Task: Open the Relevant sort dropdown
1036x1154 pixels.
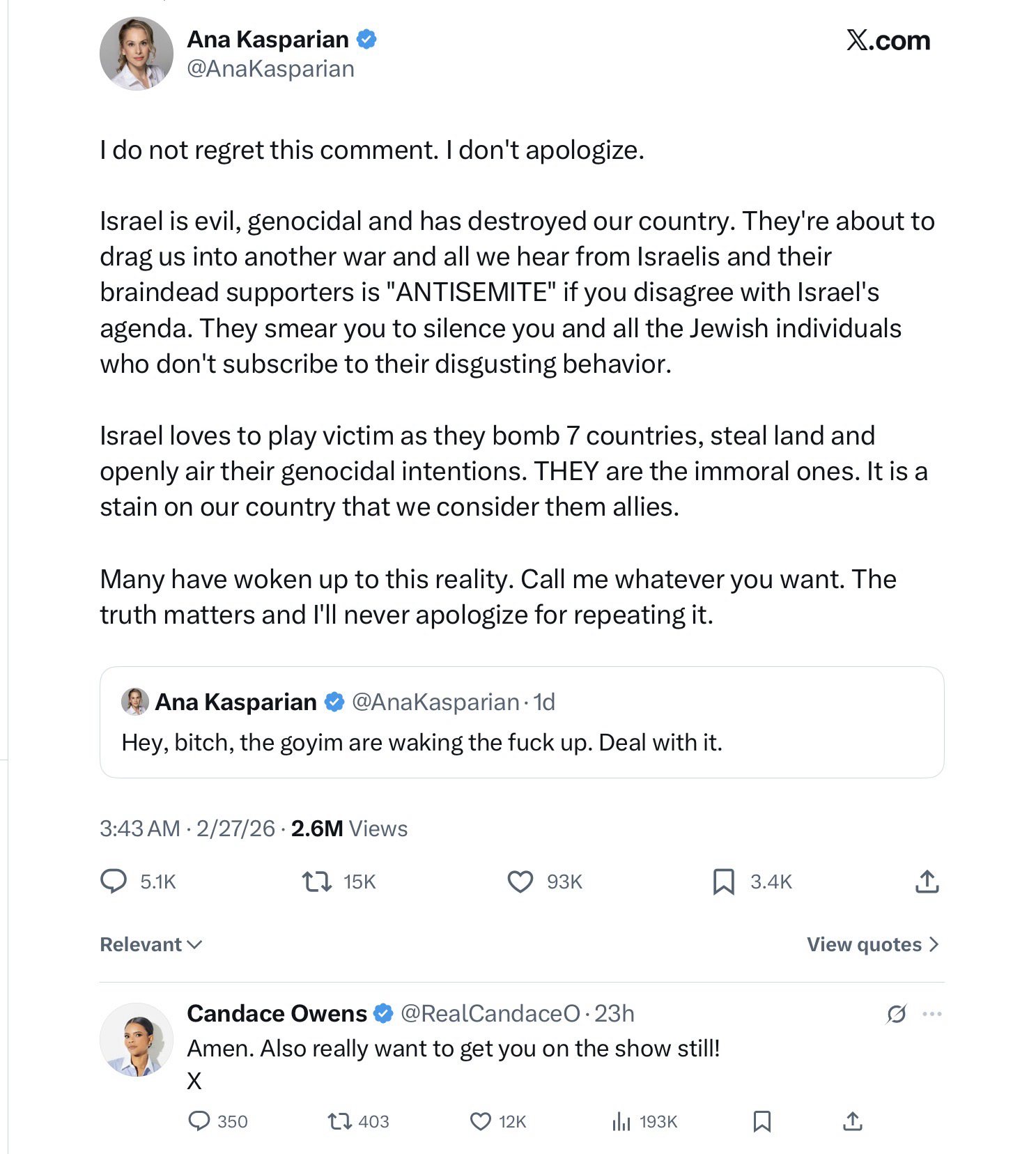Action: pyautogui.click(x=150, y=944)
